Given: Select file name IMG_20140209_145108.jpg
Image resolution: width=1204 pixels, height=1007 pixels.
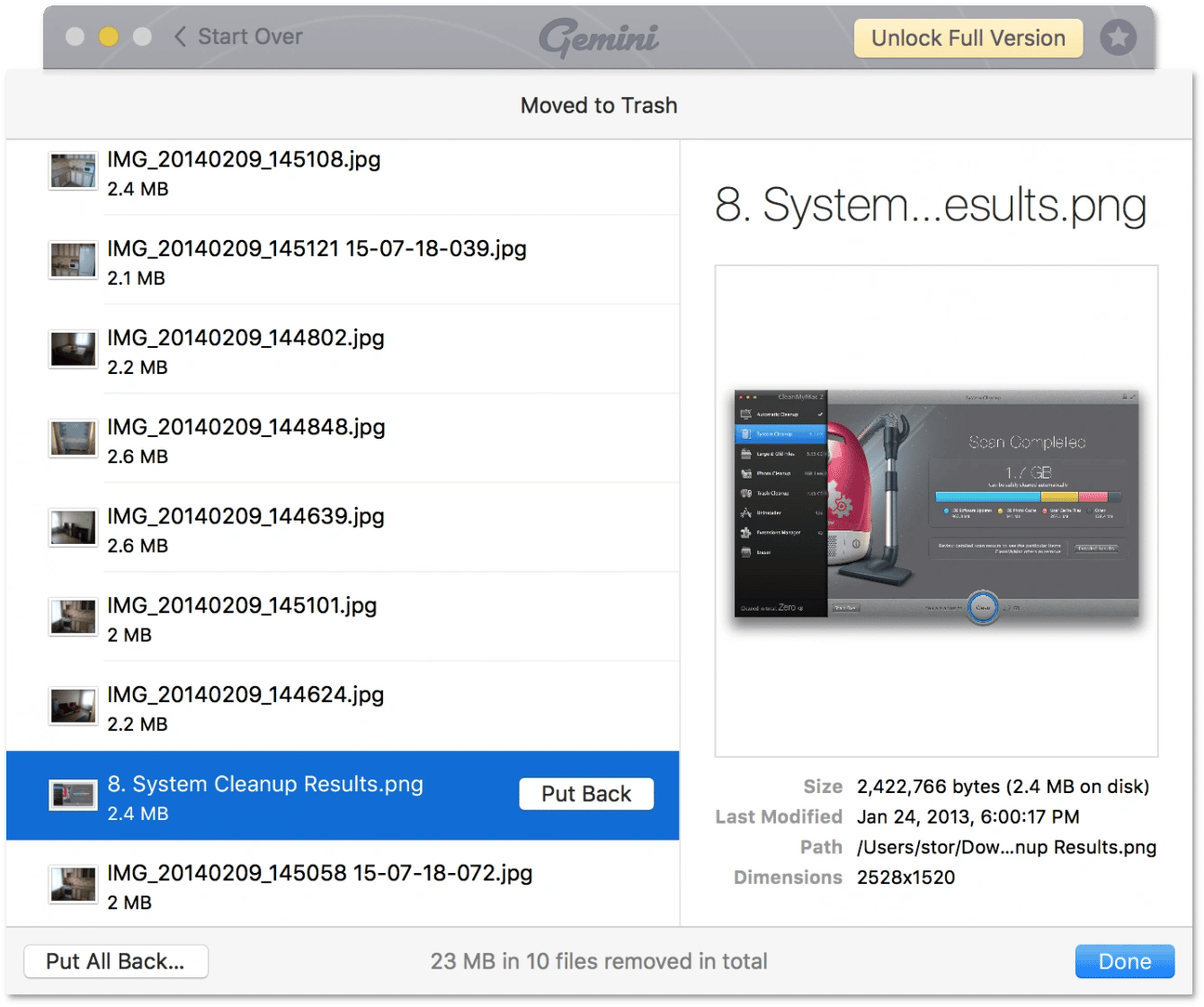Looking at the screenshot, I should pyautogui.click(x=244, y=159).
